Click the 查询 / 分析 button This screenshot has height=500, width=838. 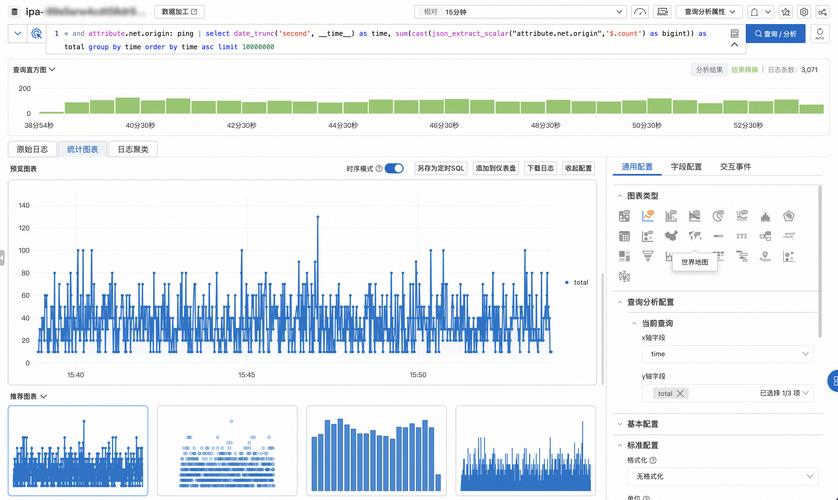point(776,34)
